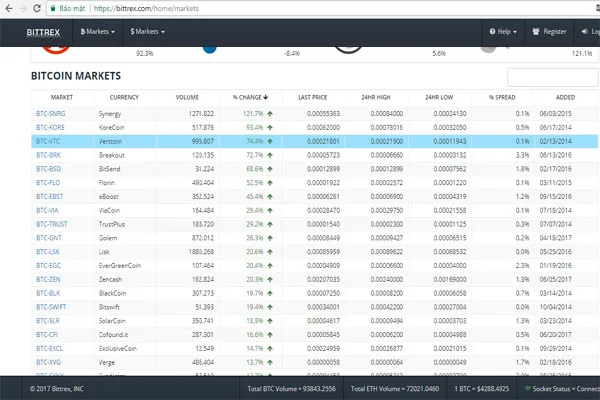Click Total BTC Volume in footer
This screenshot has height=400, width=600.
coord(292,389)
